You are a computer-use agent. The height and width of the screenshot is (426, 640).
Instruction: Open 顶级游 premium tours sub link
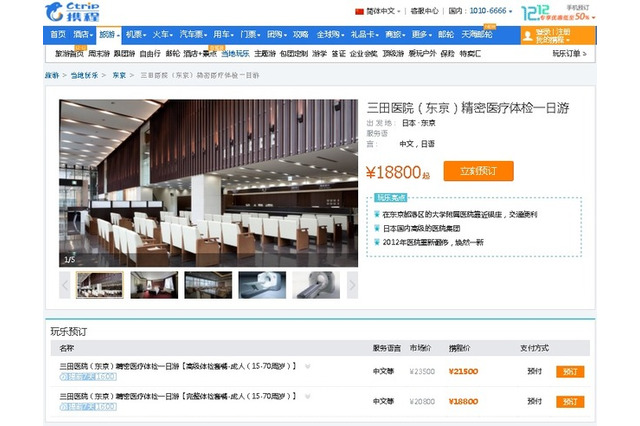pyautogui.click(x=393, y=53)
